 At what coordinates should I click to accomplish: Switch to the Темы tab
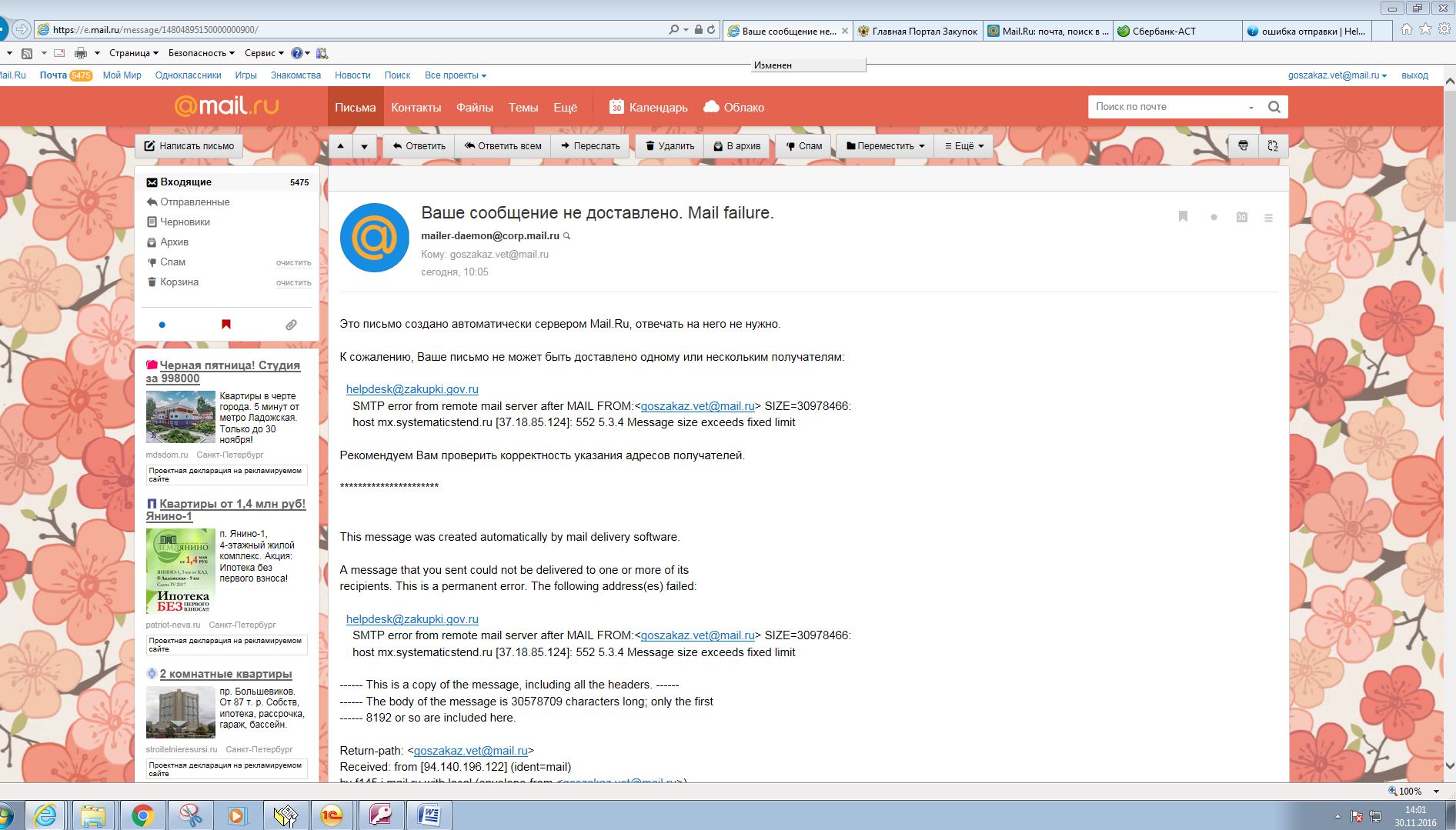(523, 107)
